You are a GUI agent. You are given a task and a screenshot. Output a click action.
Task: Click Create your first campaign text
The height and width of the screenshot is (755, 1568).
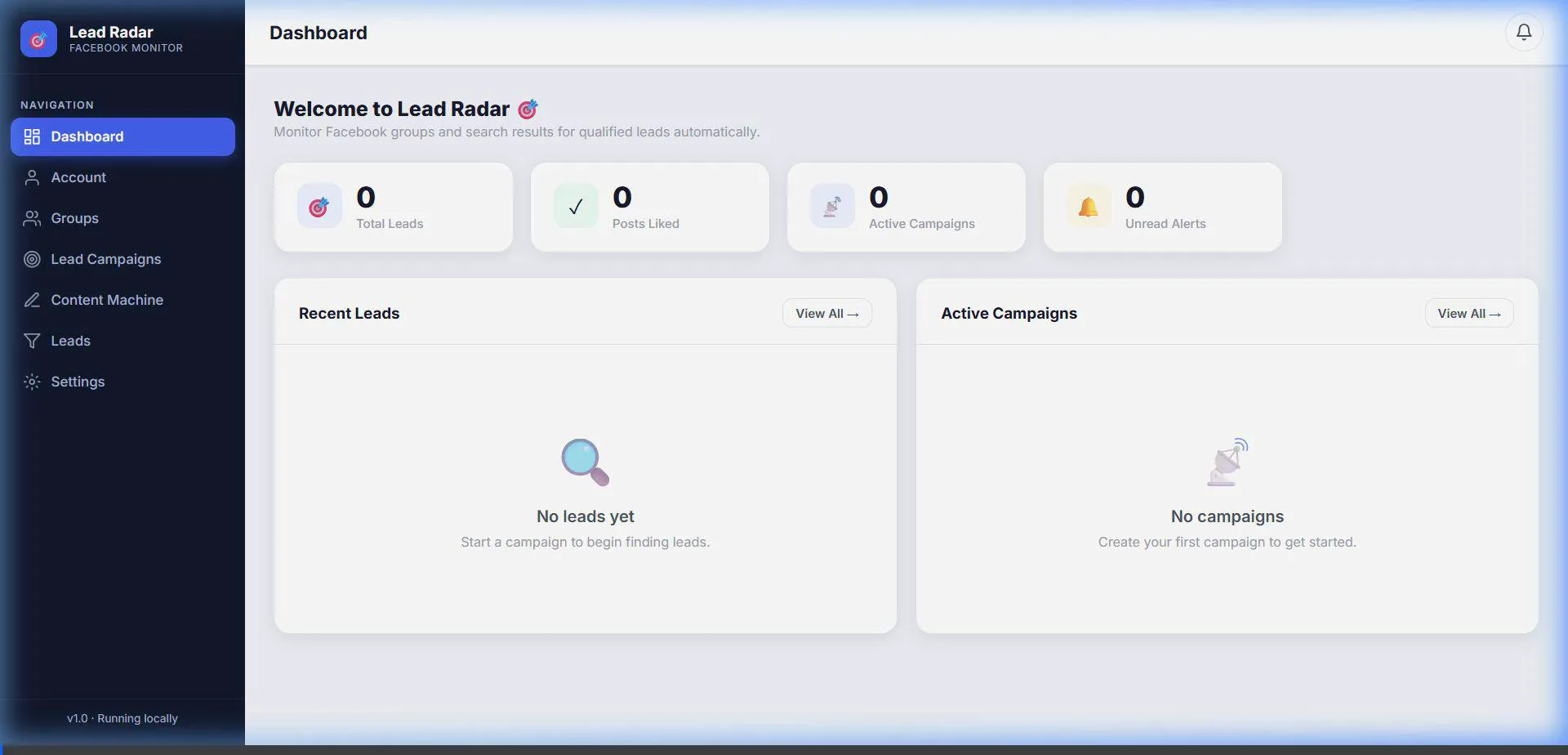point(1227,542)
